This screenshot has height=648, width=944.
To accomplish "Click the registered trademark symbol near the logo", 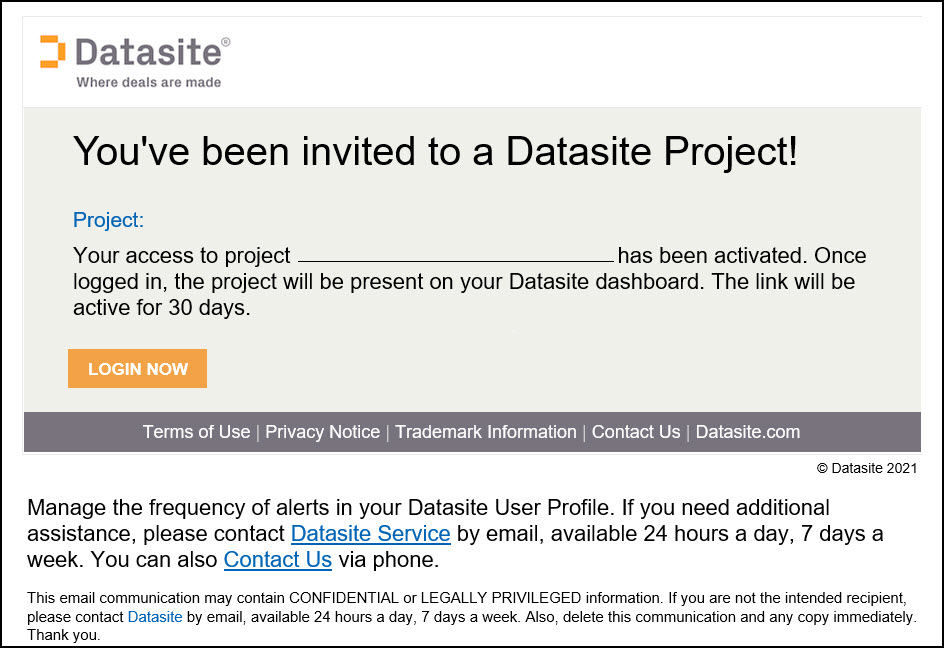I will click(x=225, y=42).
